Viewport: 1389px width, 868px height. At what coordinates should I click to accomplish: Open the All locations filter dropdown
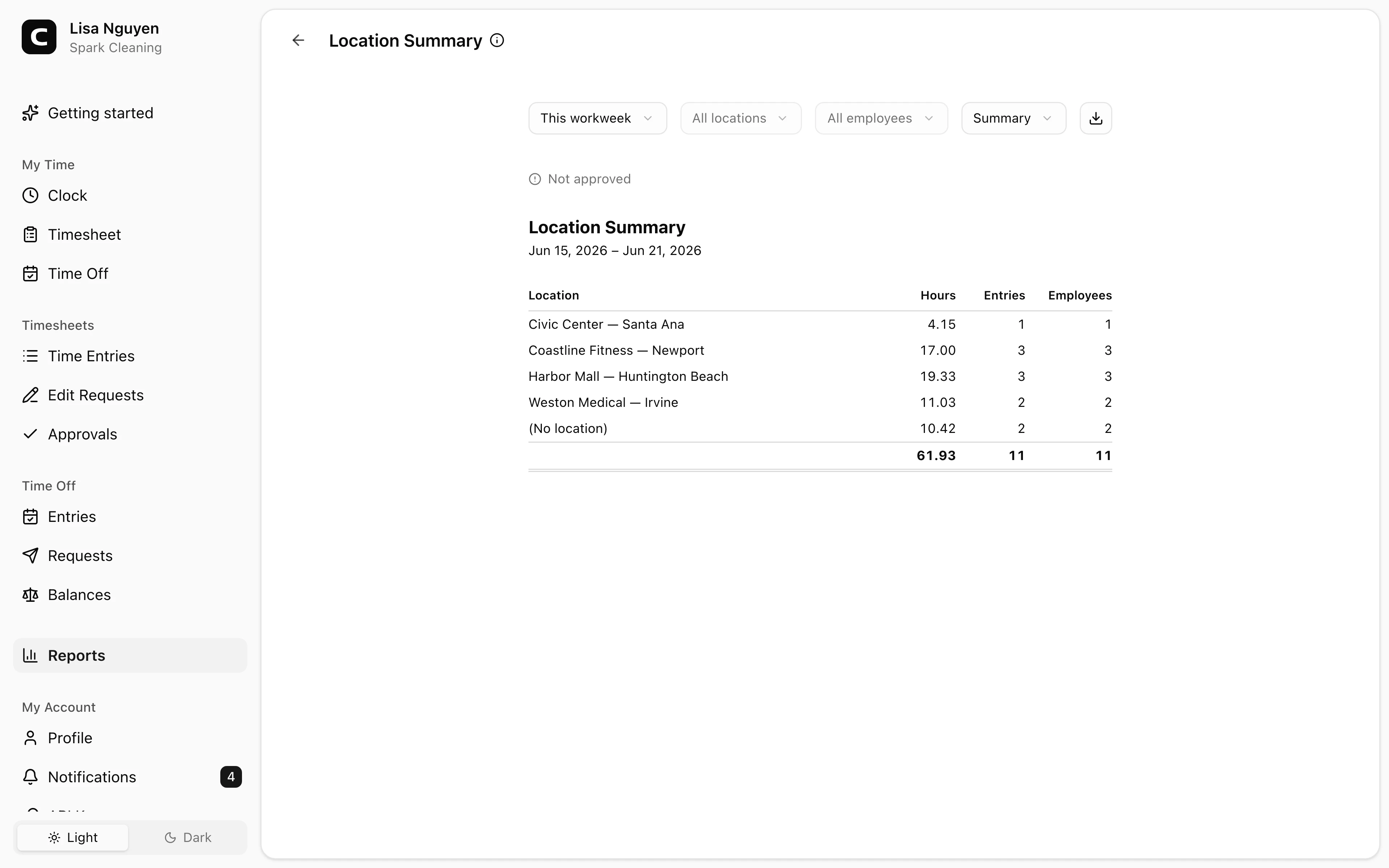pos(740,118)
